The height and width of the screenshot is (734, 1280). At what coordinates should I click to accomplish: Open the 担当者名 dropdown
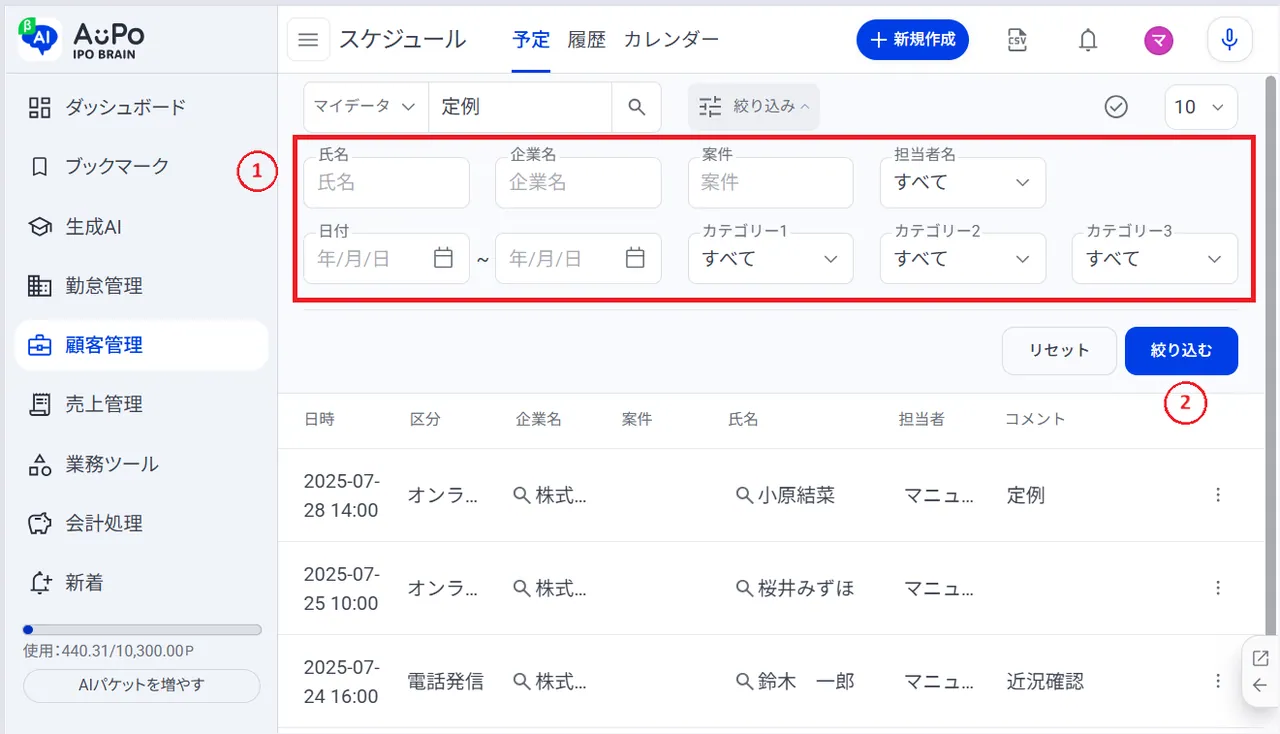coord(963,183)
